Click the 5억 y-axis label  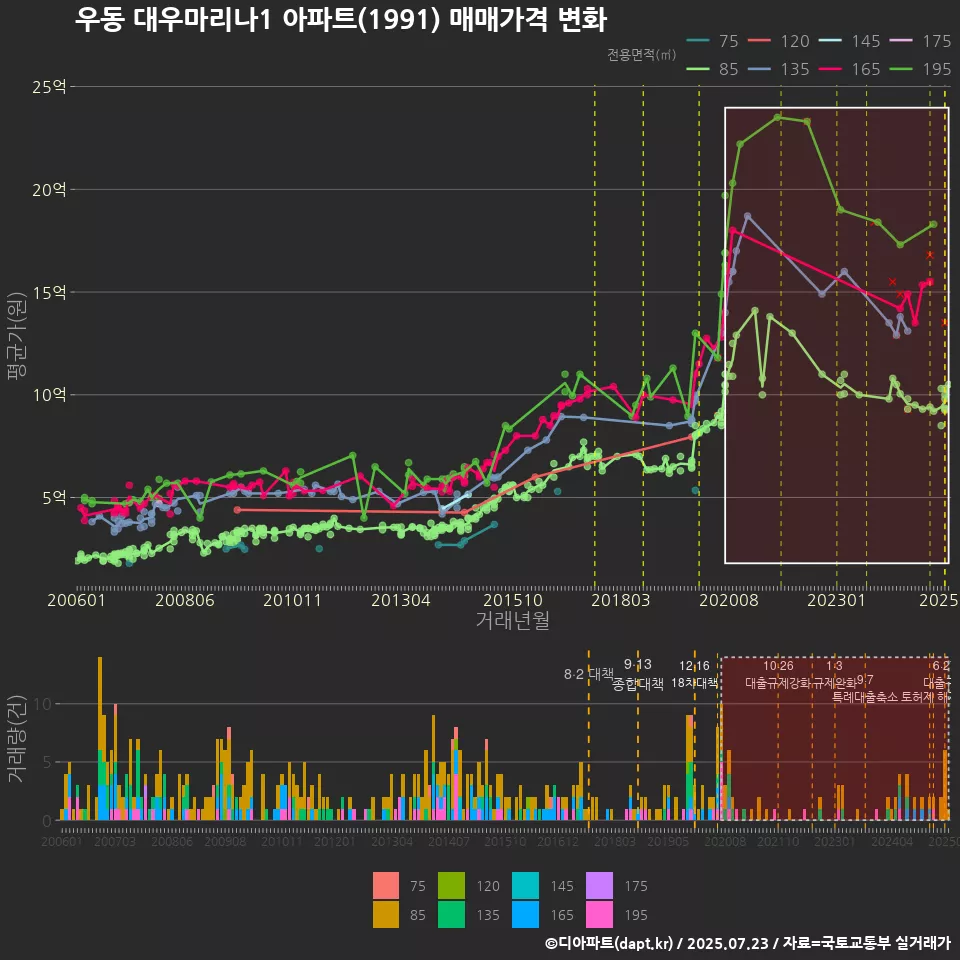tap(54, 497)
